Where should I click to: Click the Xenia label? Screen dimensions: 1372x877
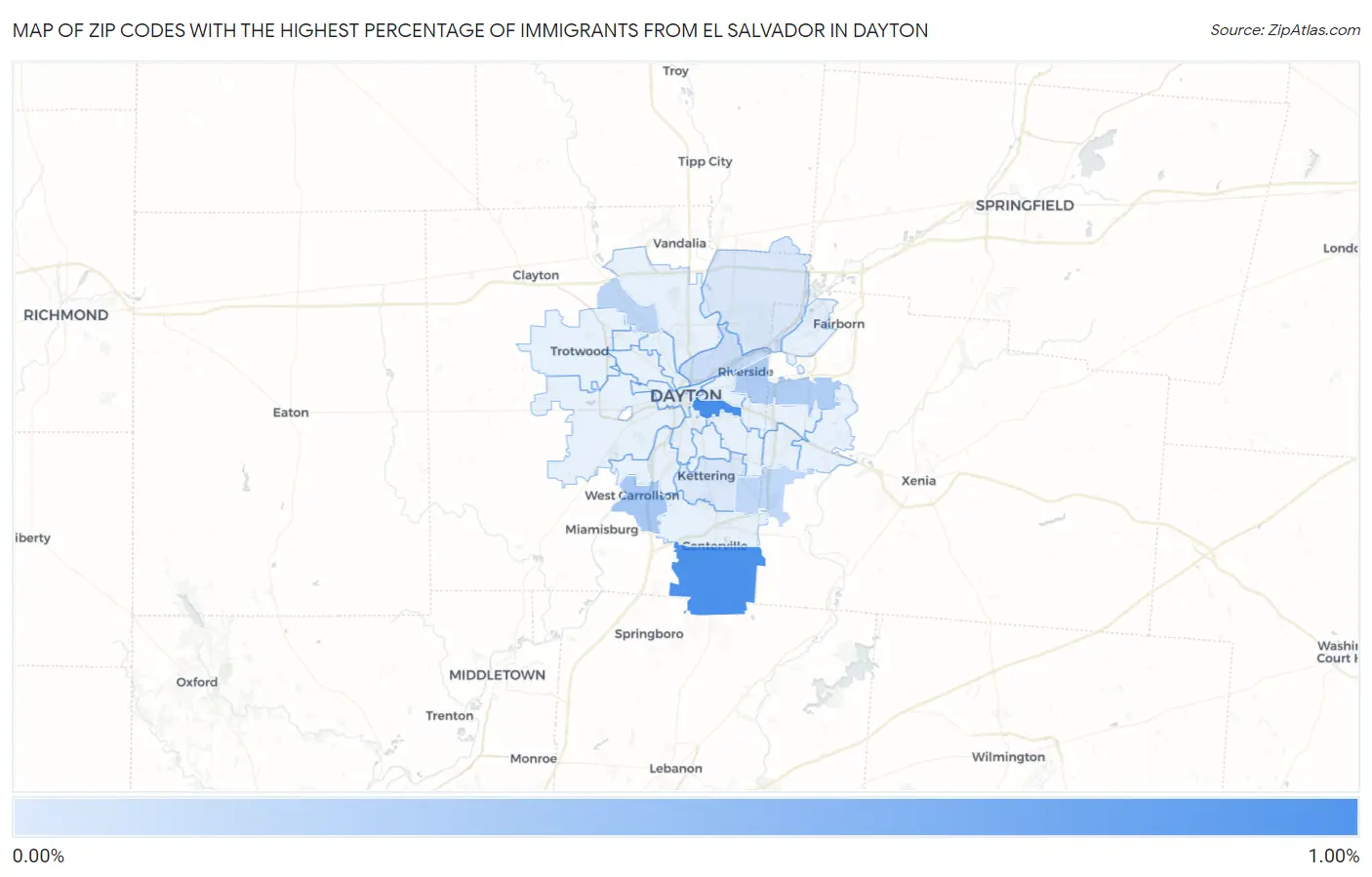coord(918,481)
